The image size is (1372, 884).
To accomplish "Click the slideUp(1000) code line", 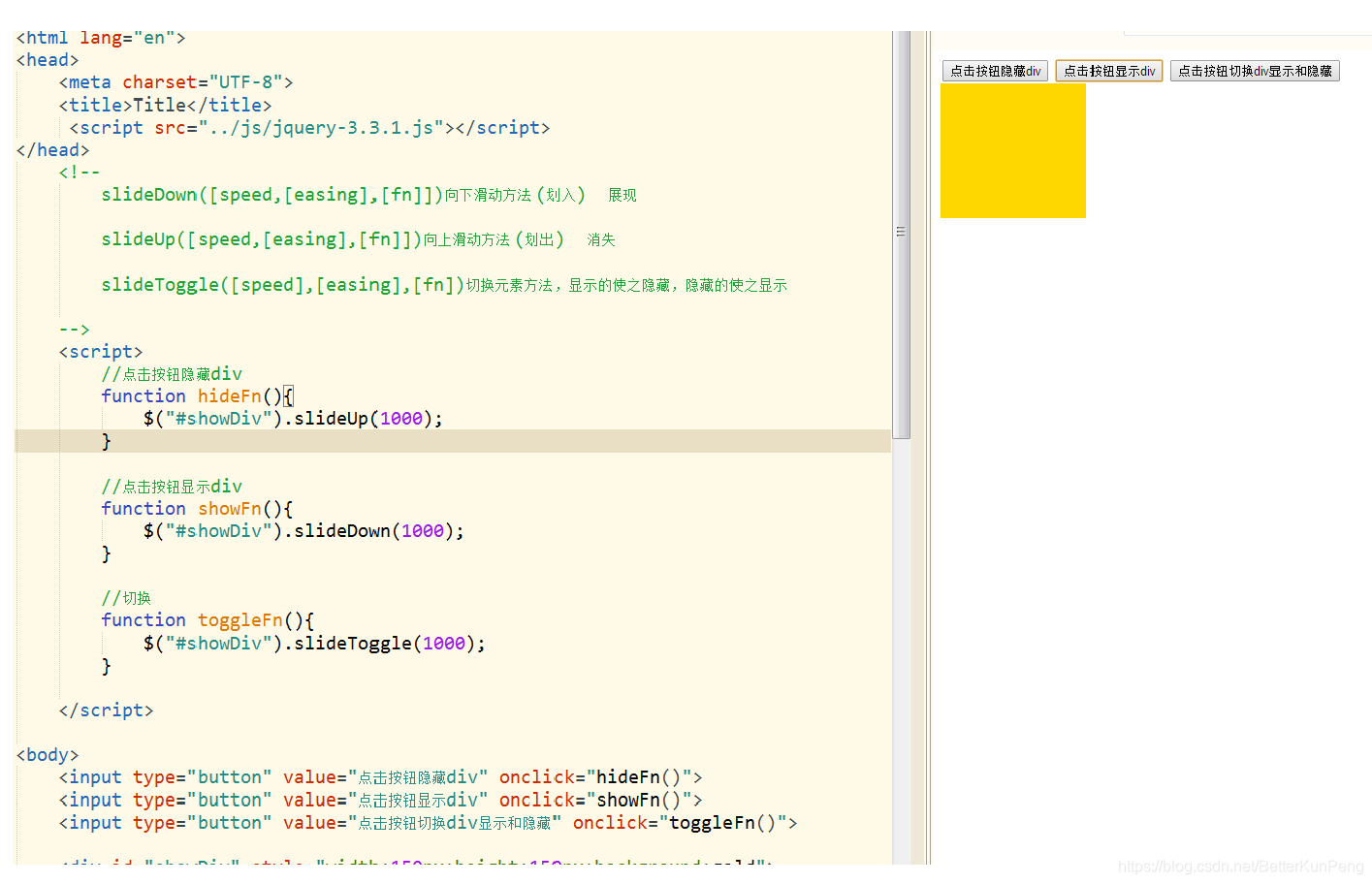I will (x=293, y=419).
